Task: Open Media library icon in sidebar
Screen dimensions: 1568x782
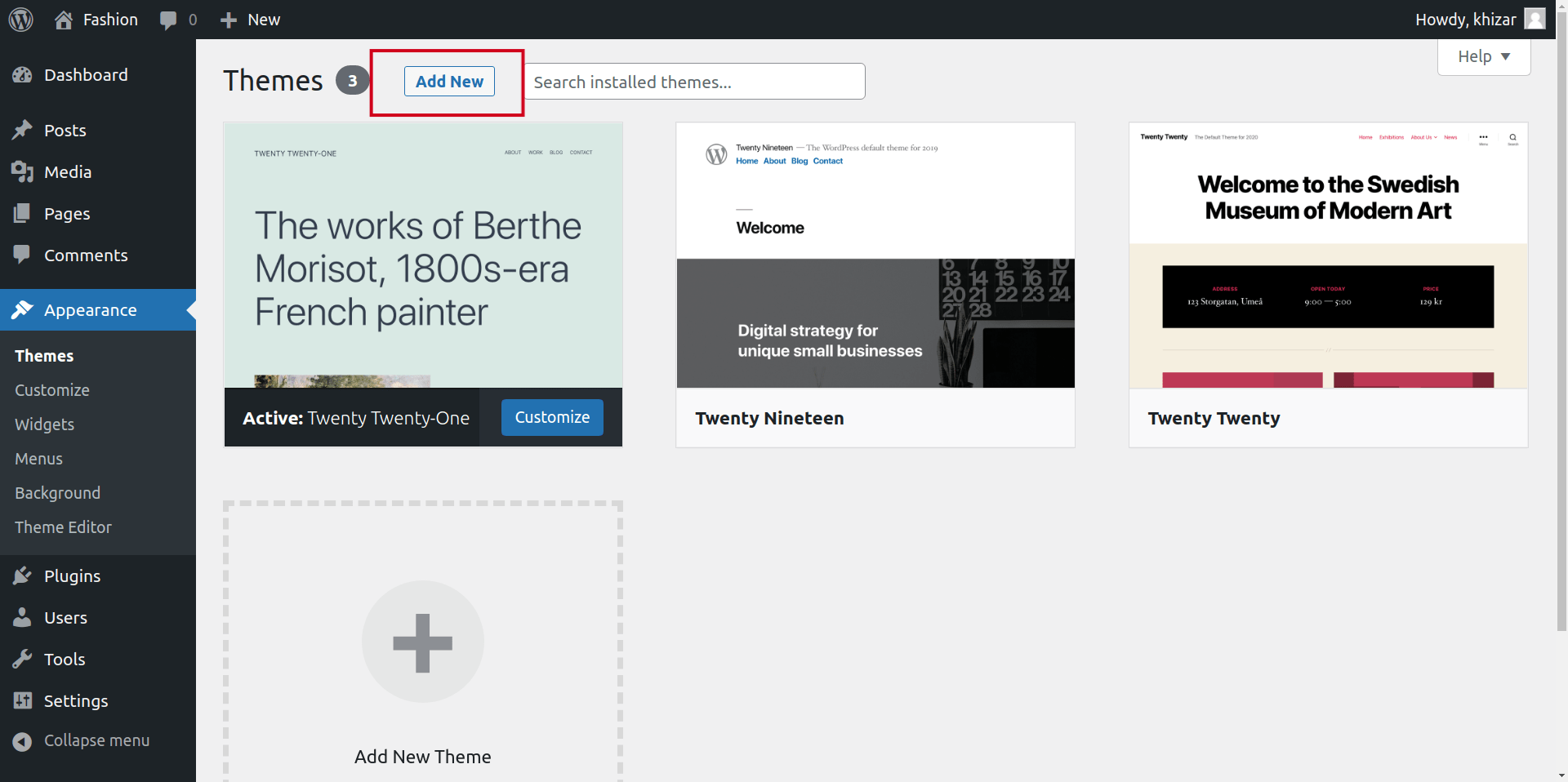Action: tap(22, 172)
